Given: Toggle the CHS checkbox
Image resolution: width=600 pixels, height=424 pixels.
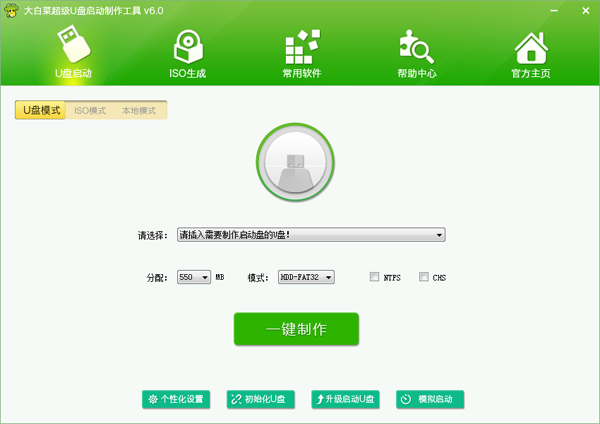Looking at the screenshot, I should coord(424,277).
